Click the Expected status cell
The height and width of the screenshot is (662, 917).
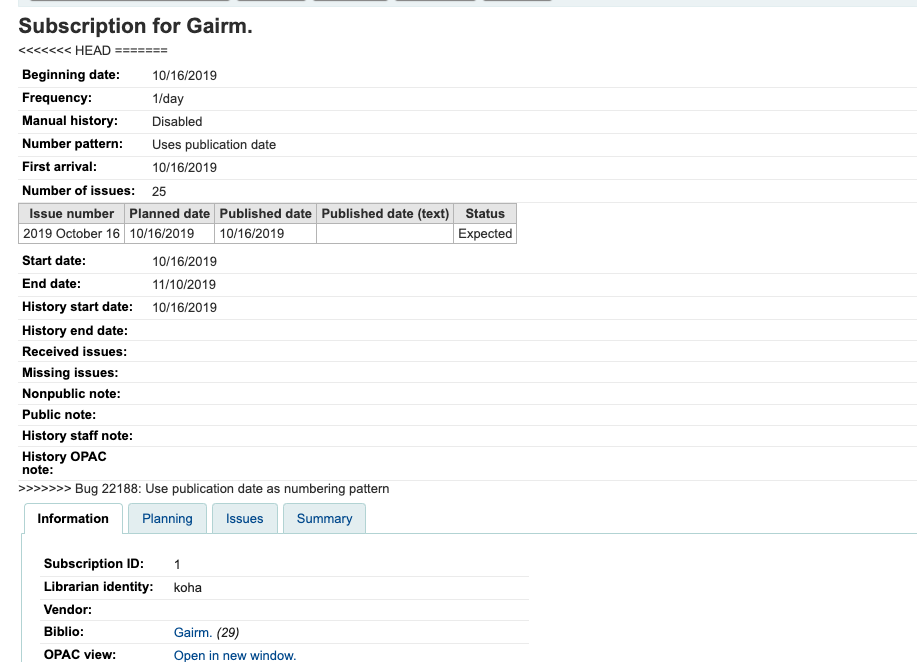point(485,233)
